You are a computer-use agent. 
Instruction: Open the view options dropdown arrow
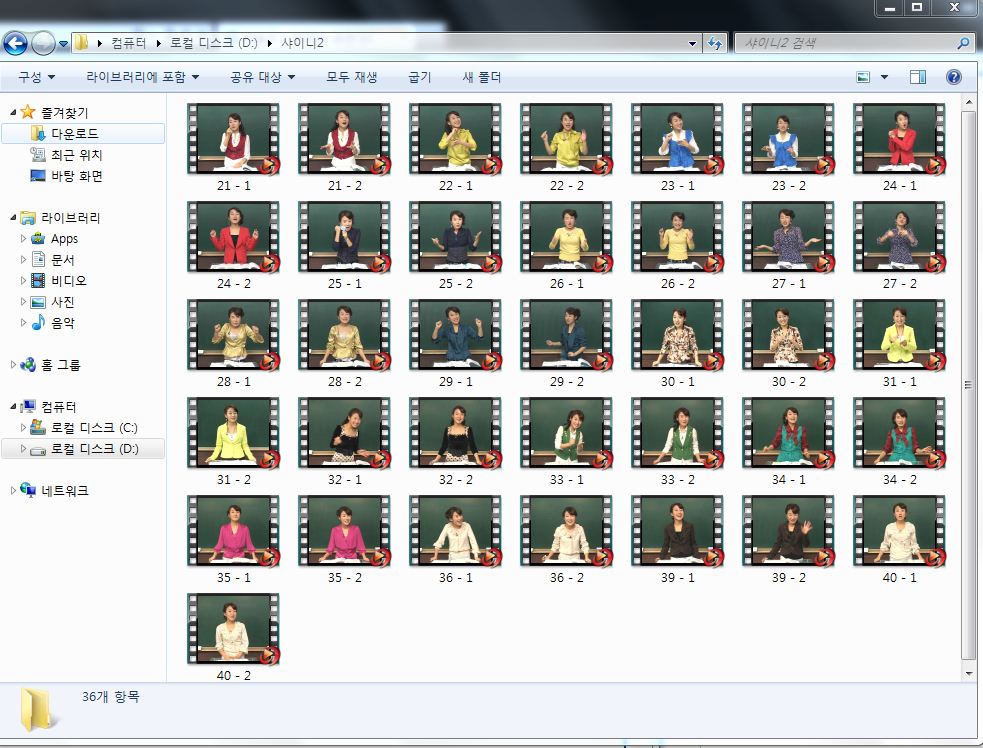point(885,77)
